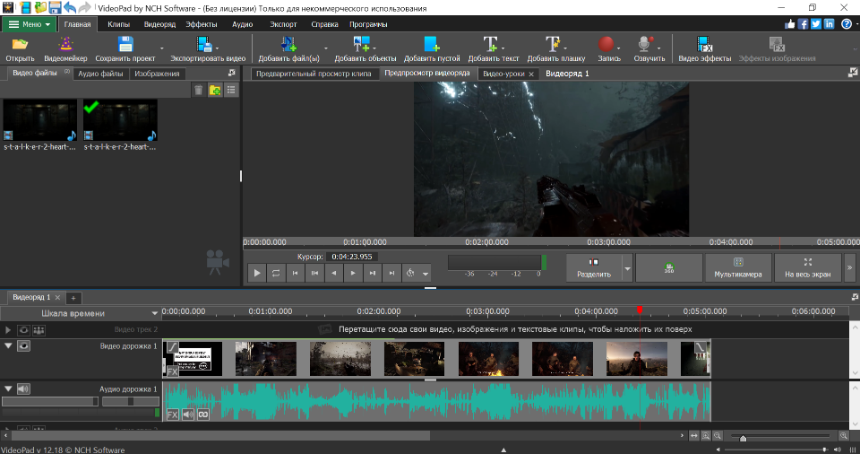The width and height of the screenshot is (860, 454).
Task: Collapse Видео дорожка 1 triangle
Action: pos(8,346)
